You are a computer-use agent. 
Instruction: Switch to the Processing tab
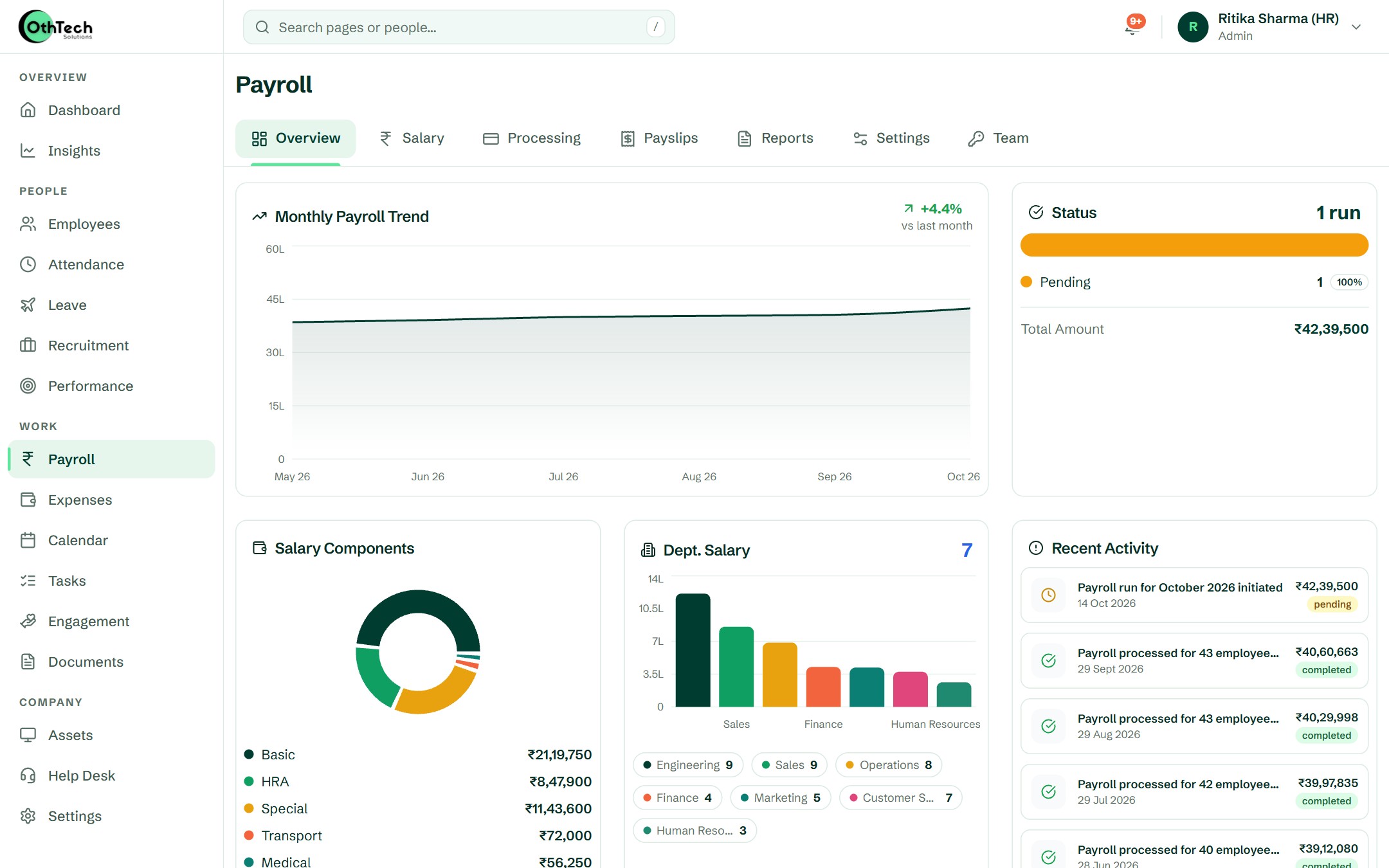pos(532,138)
